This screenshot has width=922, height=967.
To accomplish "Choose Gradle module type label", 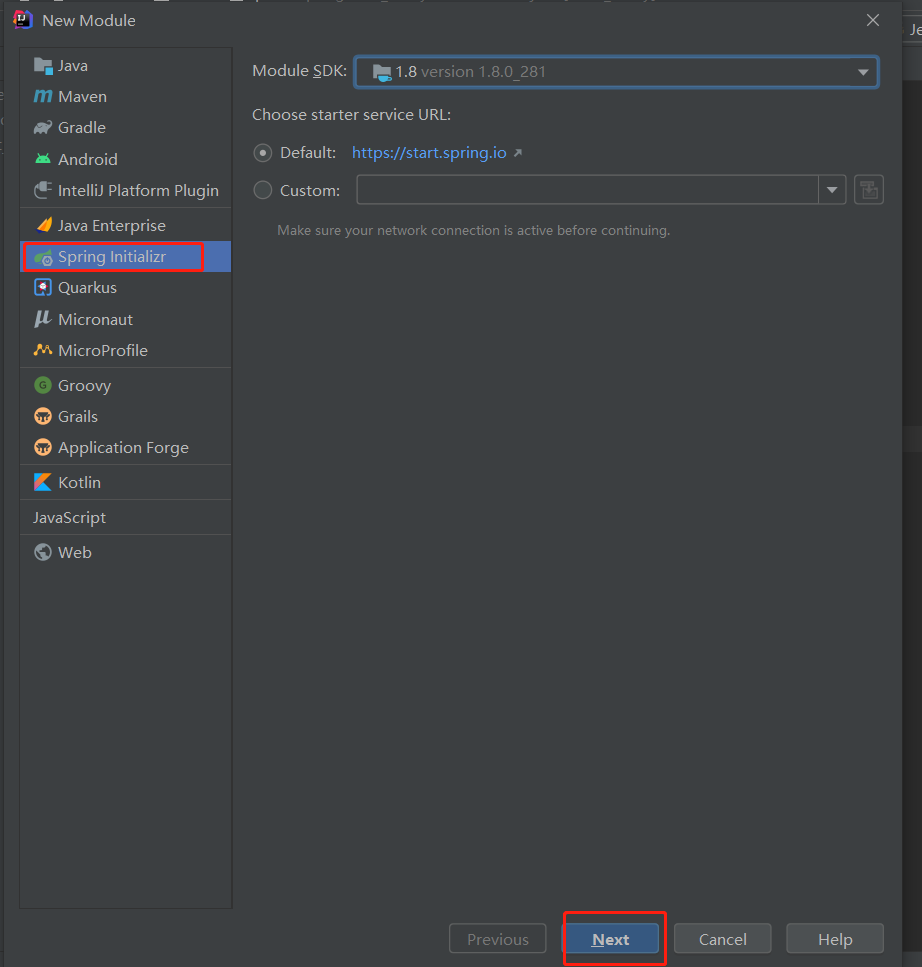I will click(81, 127).
